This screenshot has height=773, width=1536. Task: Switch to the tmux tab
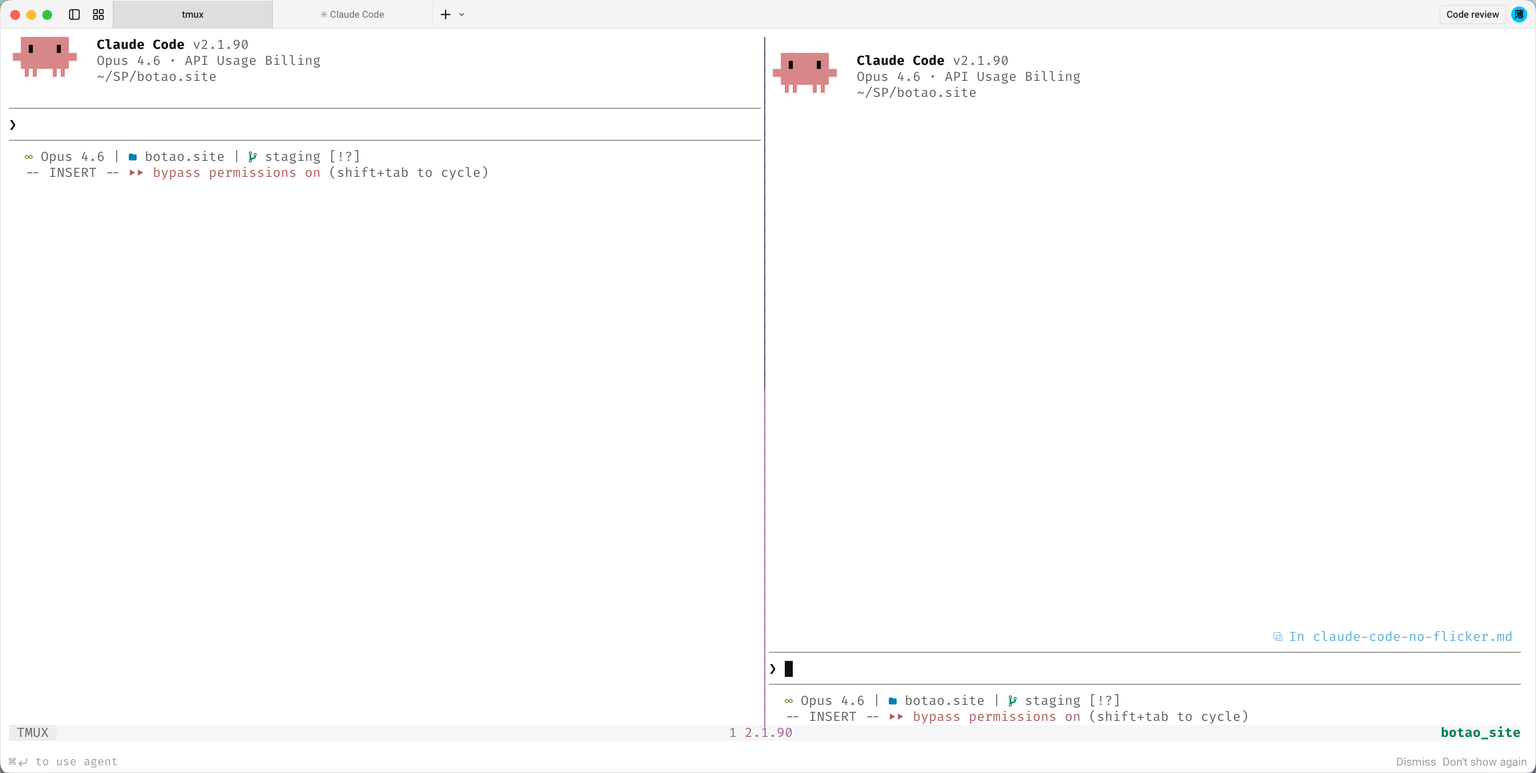[193, 14]
